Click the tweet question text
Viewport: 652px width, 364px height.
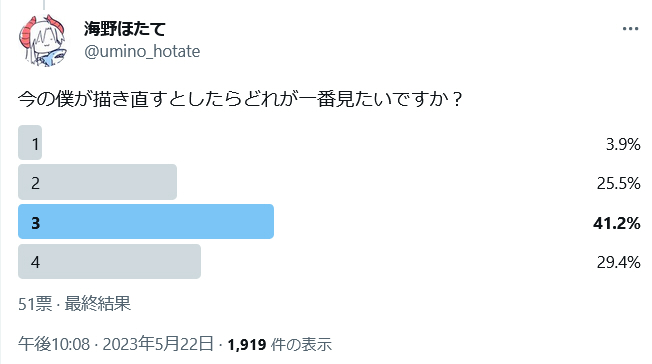[x=240, y=99]
